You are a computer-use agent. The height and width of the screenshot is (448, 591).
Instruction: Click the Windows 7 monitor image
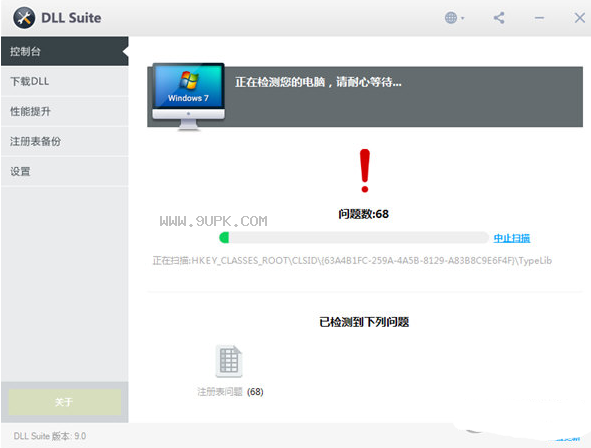(x=188, y=96)
